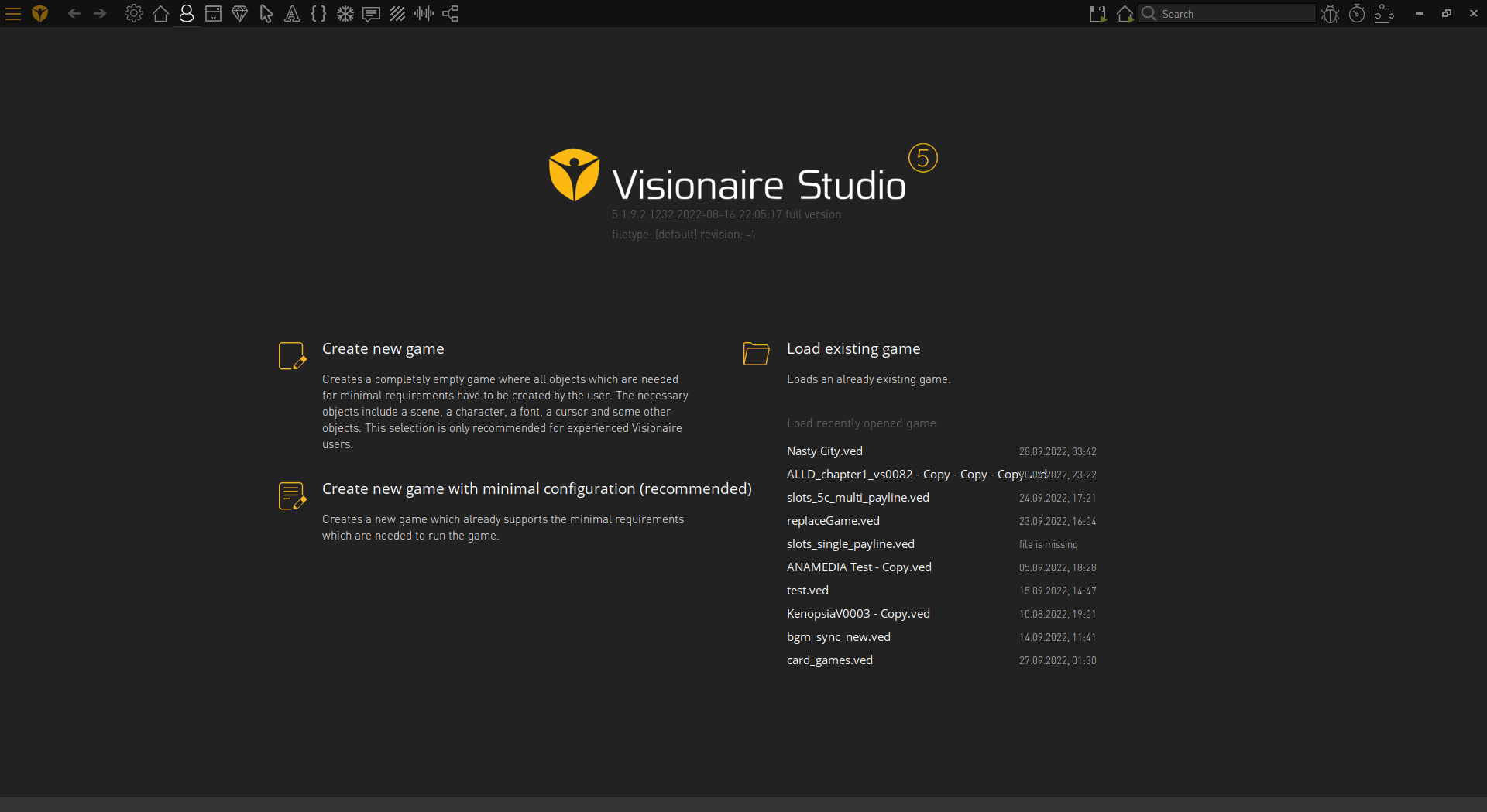1487x812 pixels.
Task: Open the Characters person icon
Action: pos(187,14)
